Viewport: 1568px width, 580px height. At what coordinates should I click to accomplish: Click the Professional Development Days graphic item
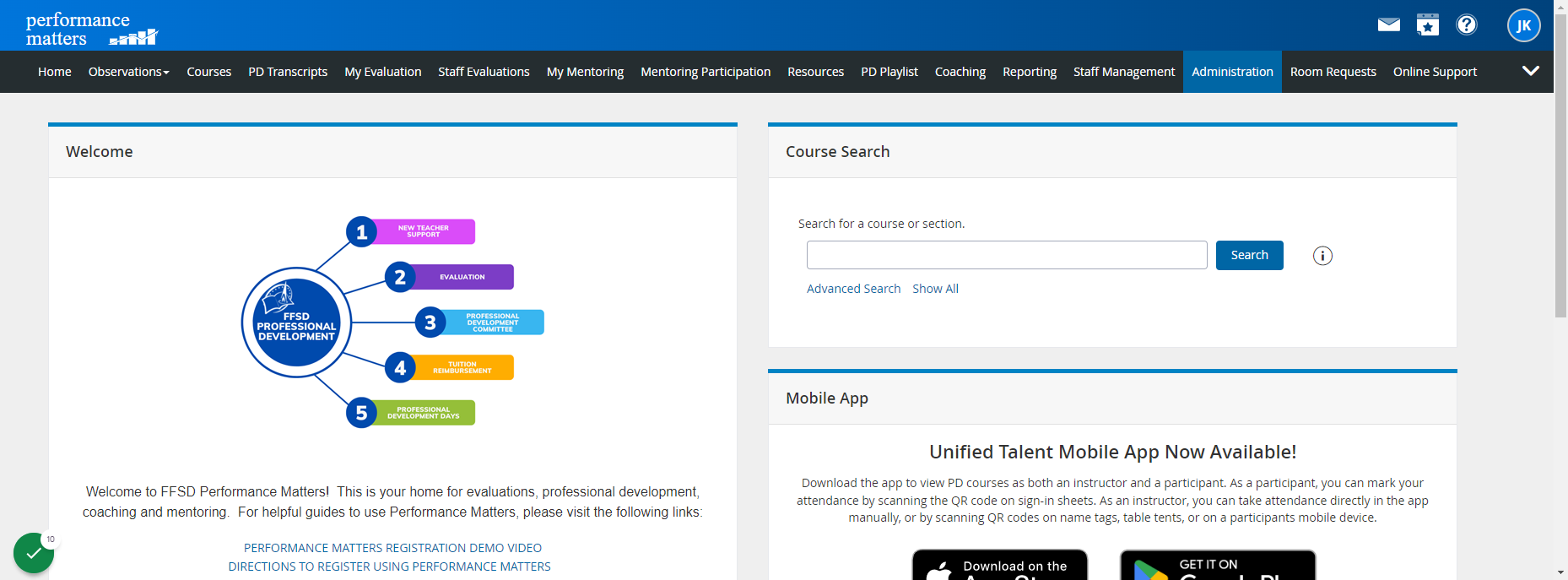pyautogui.click(x=411, y=413)
